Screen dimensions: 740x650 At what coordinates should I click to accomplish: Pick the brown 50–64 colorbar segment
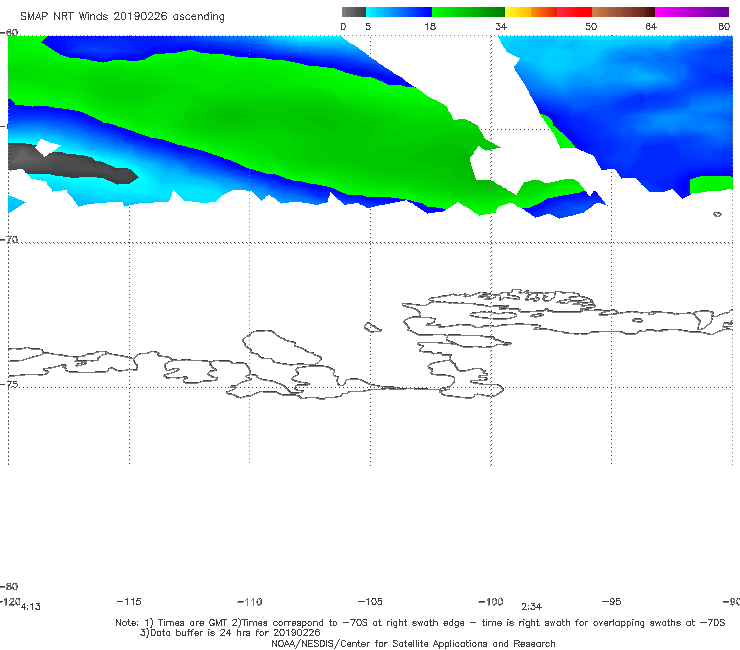tap(623, 12)
